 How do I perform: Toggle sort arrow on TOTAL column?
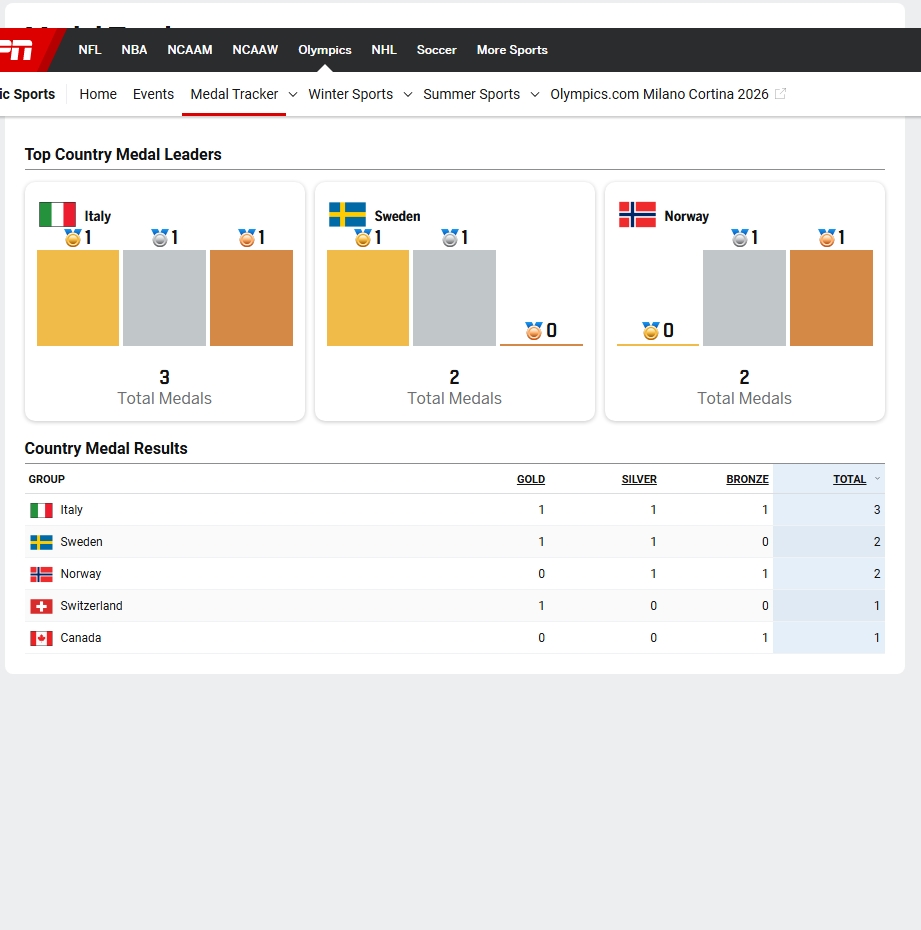point(877,479)
